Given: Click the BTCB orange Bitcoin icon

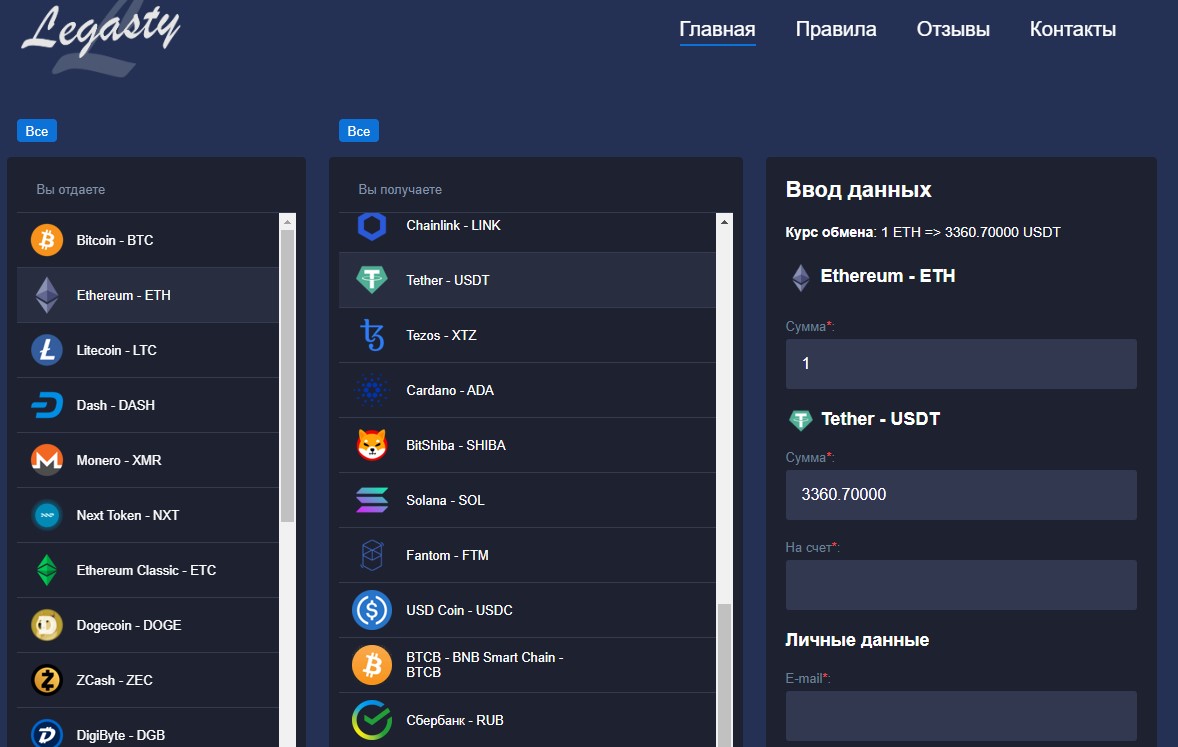Looking at the screenshot, I should pyautogui.click(x=372, y=665).
